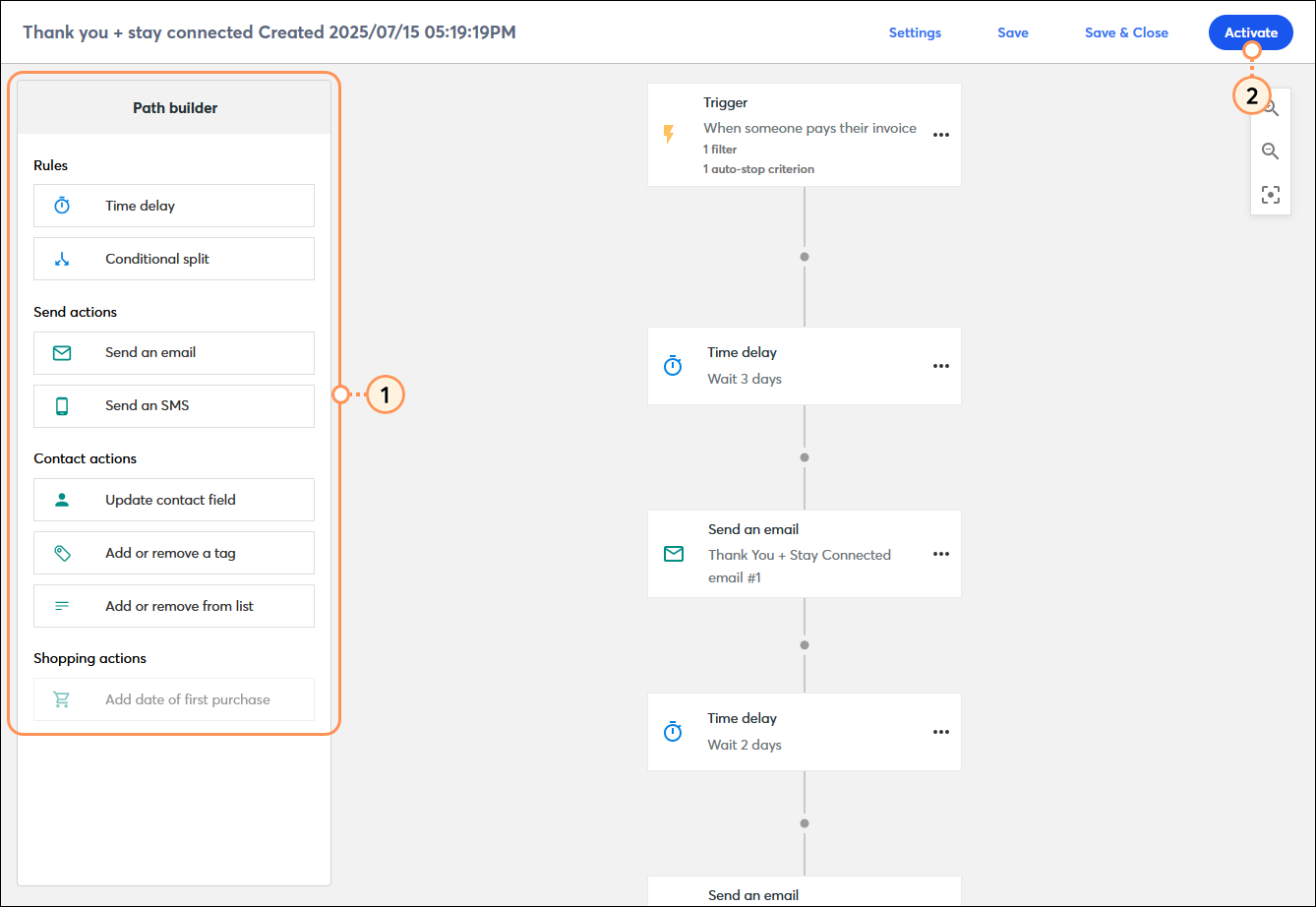Open the three-dot menu on Wait 2 days card

pyautogui.click(x=941, y=732)
